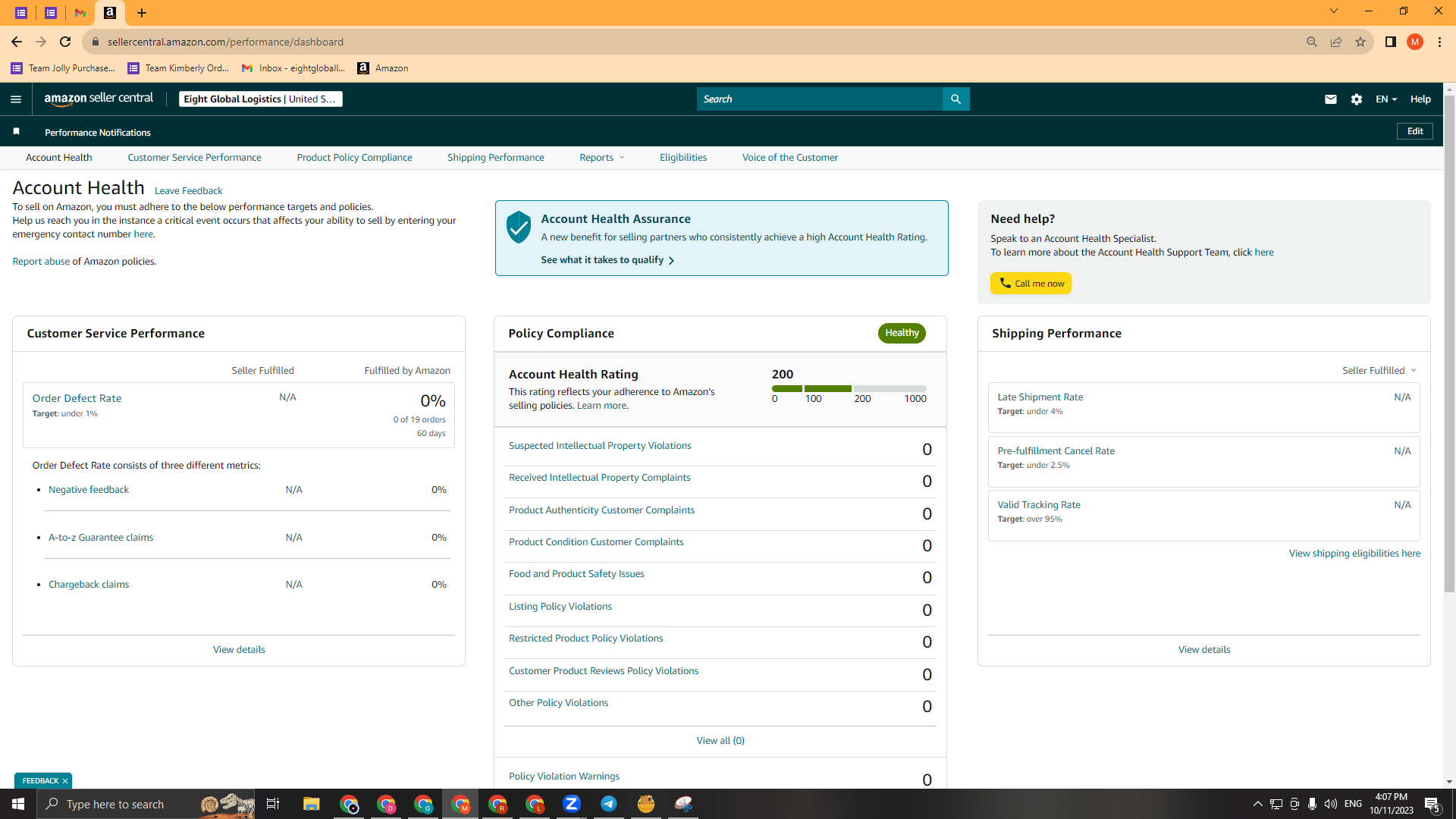Open the notification center icon
The height and width of the screenshot is (819, 1456).
(x=1432, y=804)
